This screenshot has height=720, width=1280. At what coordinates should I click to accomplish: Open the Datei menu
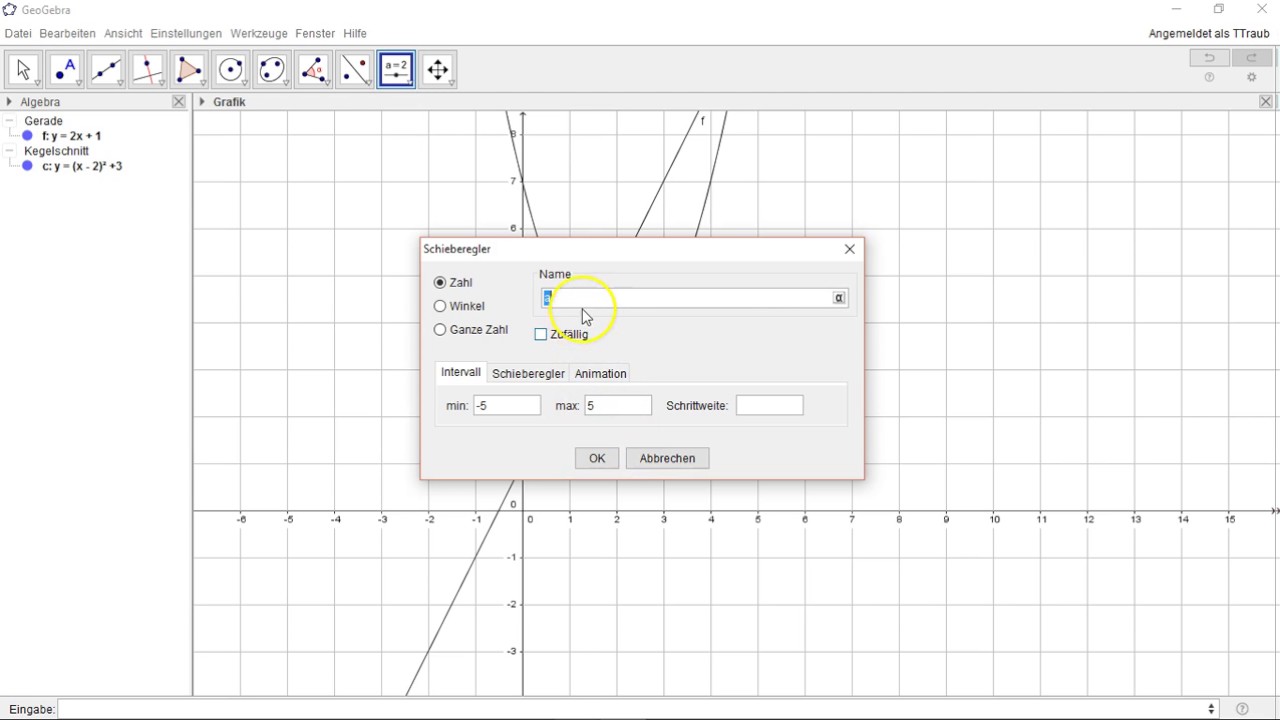(x=18, y=34)
